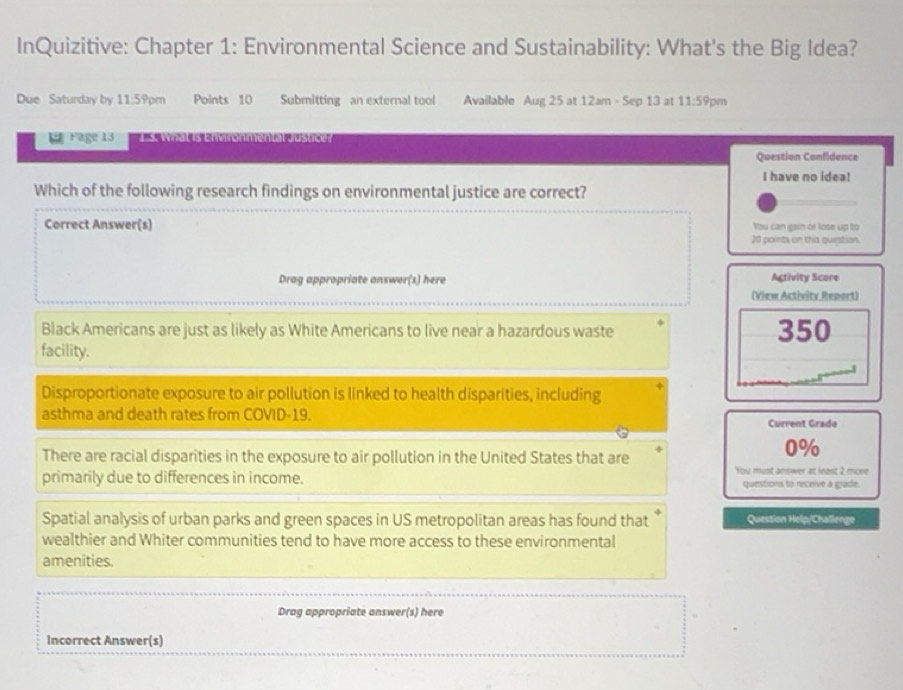Click the plus icon on the income disparities card
Image resolution: width=903 pixels, height=690 pixels.
[x=659, y=451]
